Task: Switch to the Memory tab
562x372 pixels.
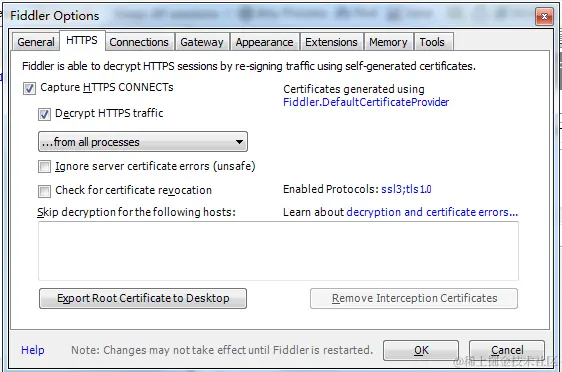Action: 389,42
